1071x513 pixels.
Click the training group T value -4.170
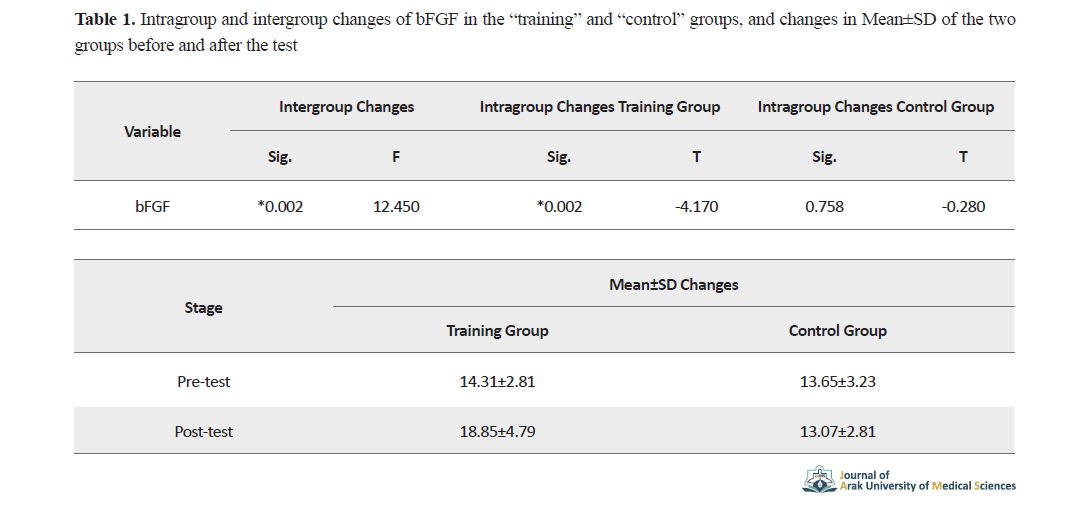[696, 206]
